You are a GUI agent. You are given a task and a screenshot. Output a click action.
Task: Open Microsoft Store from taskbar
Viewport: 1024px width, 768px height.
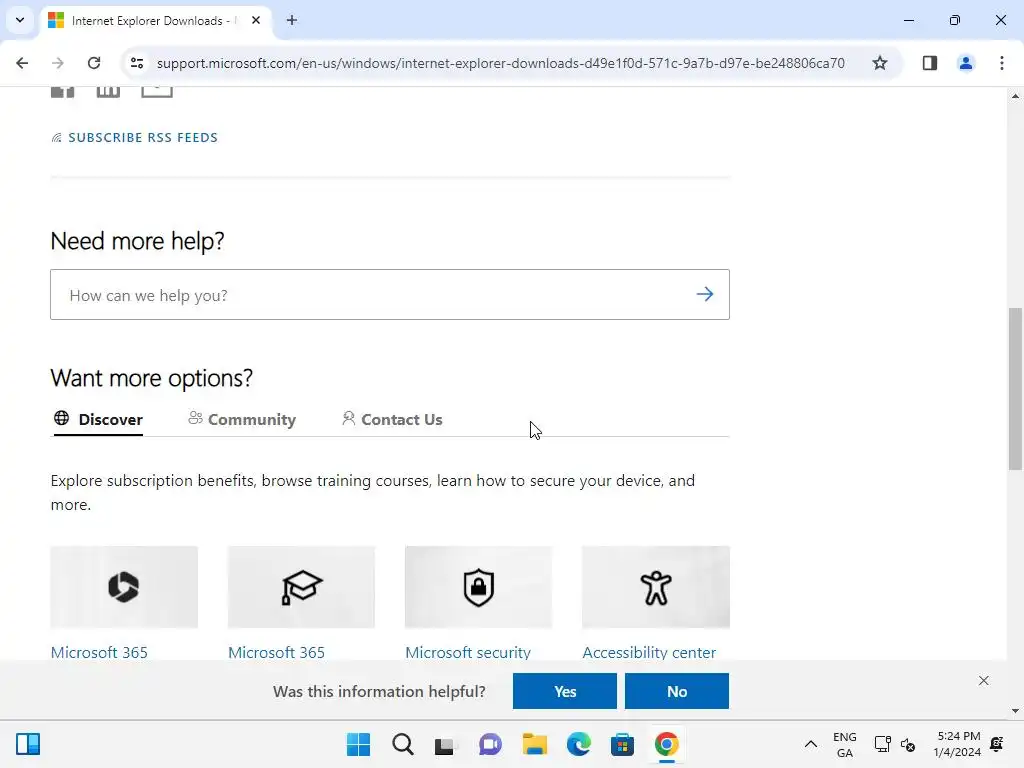pyautogui.click(x=622, y=744)
